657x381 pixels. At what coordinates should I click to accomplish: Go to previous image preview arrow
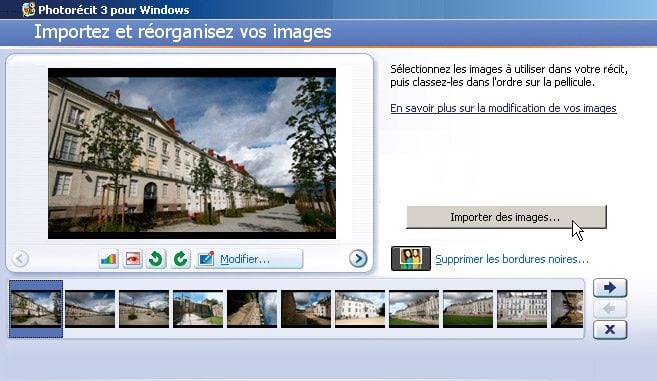pyautogui.click(x=20, y=258)
